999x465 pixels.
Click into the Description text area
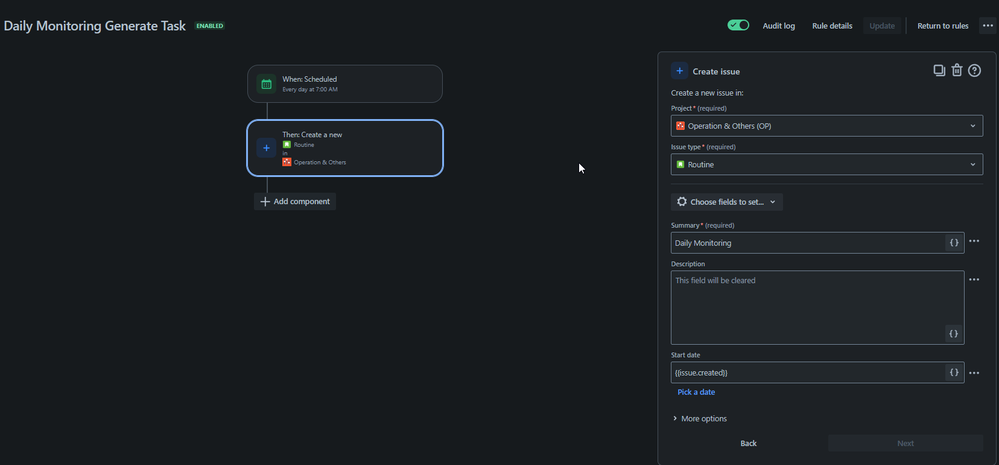(x=817, y=308)
